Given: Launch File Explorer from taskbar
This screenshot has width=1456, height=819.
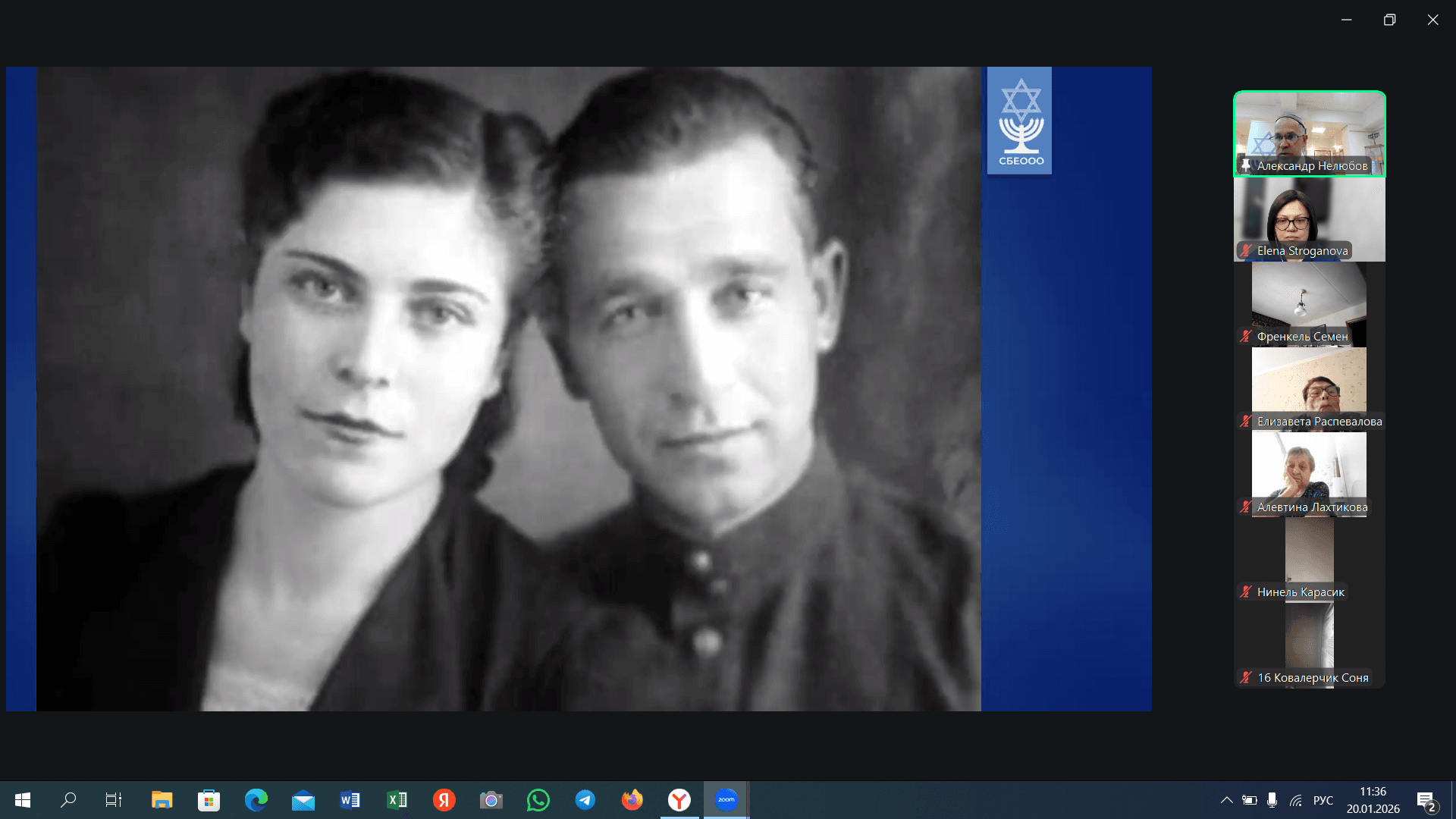Looking at the screenshot, I should (x=162, y=800).
